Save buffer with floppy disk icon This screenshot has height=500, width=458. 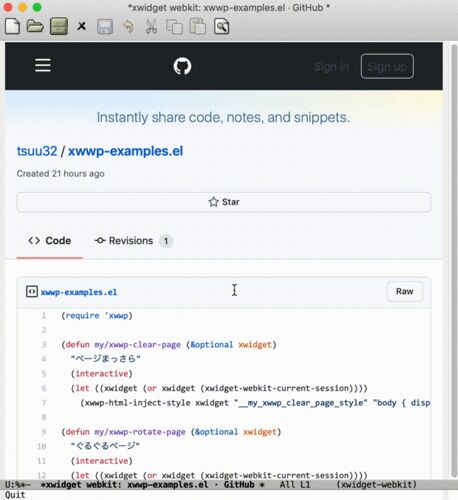(x=105, y=26)
